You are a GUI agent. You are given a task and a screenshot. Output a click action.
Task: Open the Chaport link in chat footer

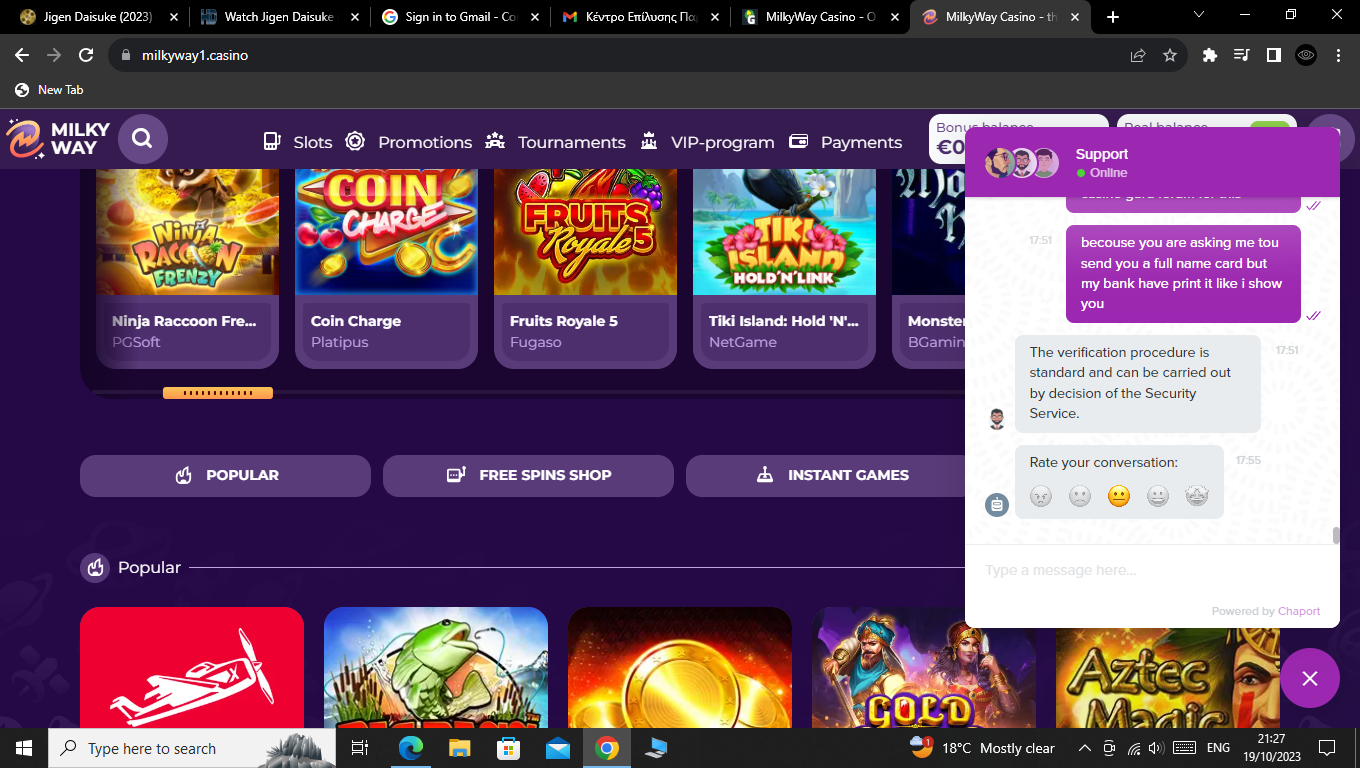(x=1299, y=611)
